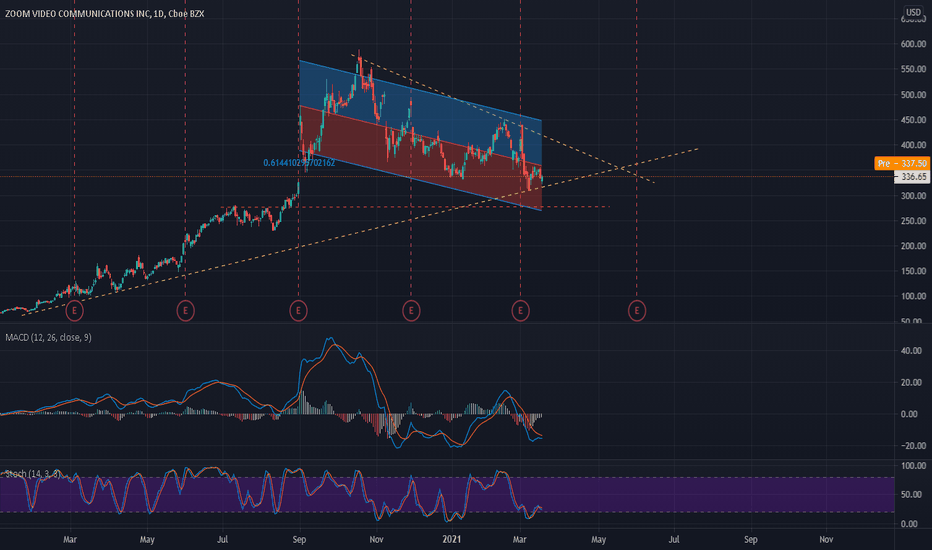This screenshot has width=932, height=550.
Task: Click the 550.00 price axis label
Action: pos(913,69)
